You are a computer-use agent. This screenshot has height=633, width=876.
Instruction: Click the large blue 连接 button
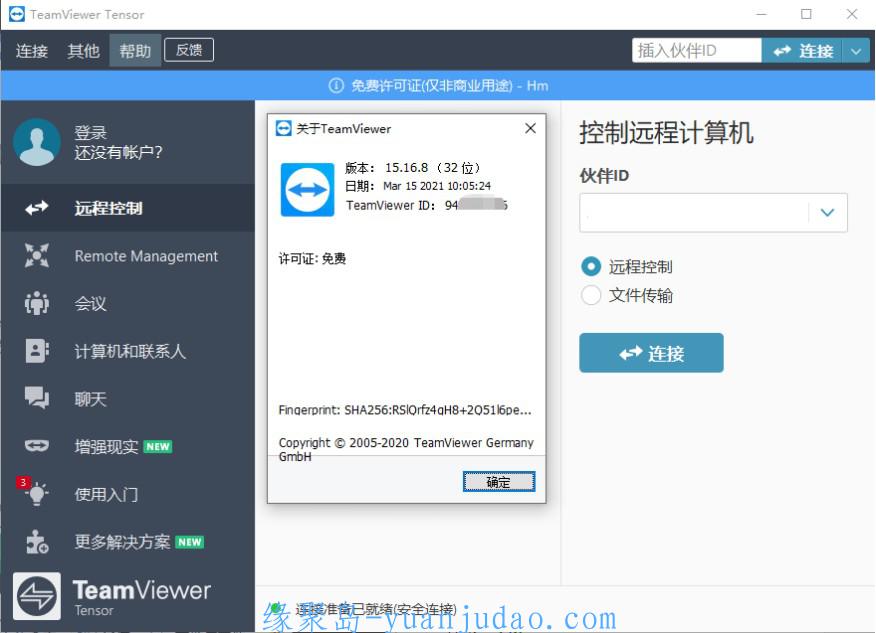tap(651, 353)
